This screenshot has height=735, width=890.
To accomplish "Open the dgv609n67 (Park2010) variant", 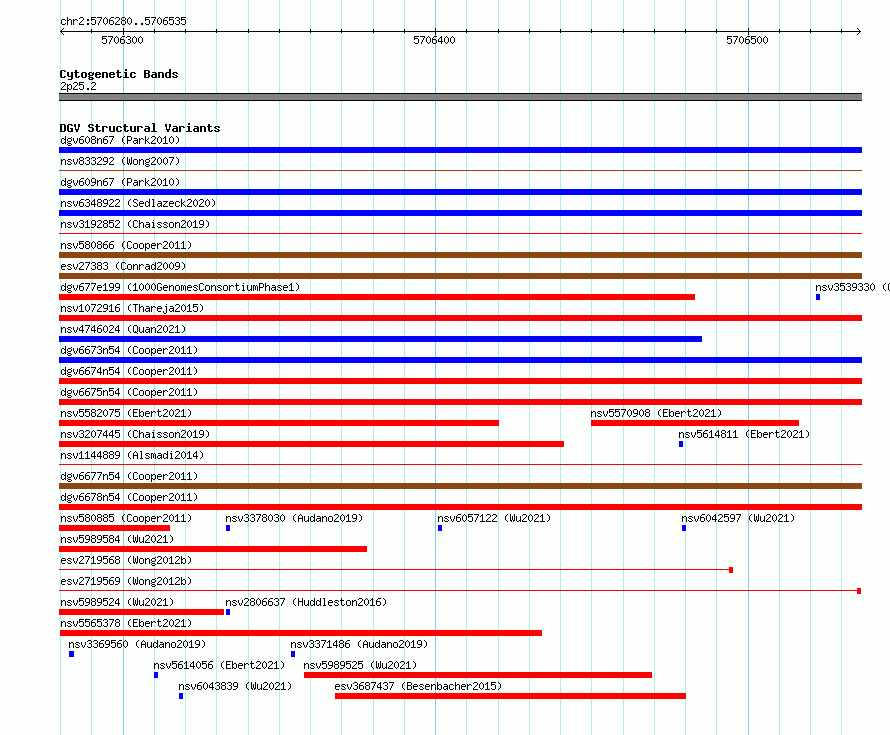I will click(x=120, y=182).
